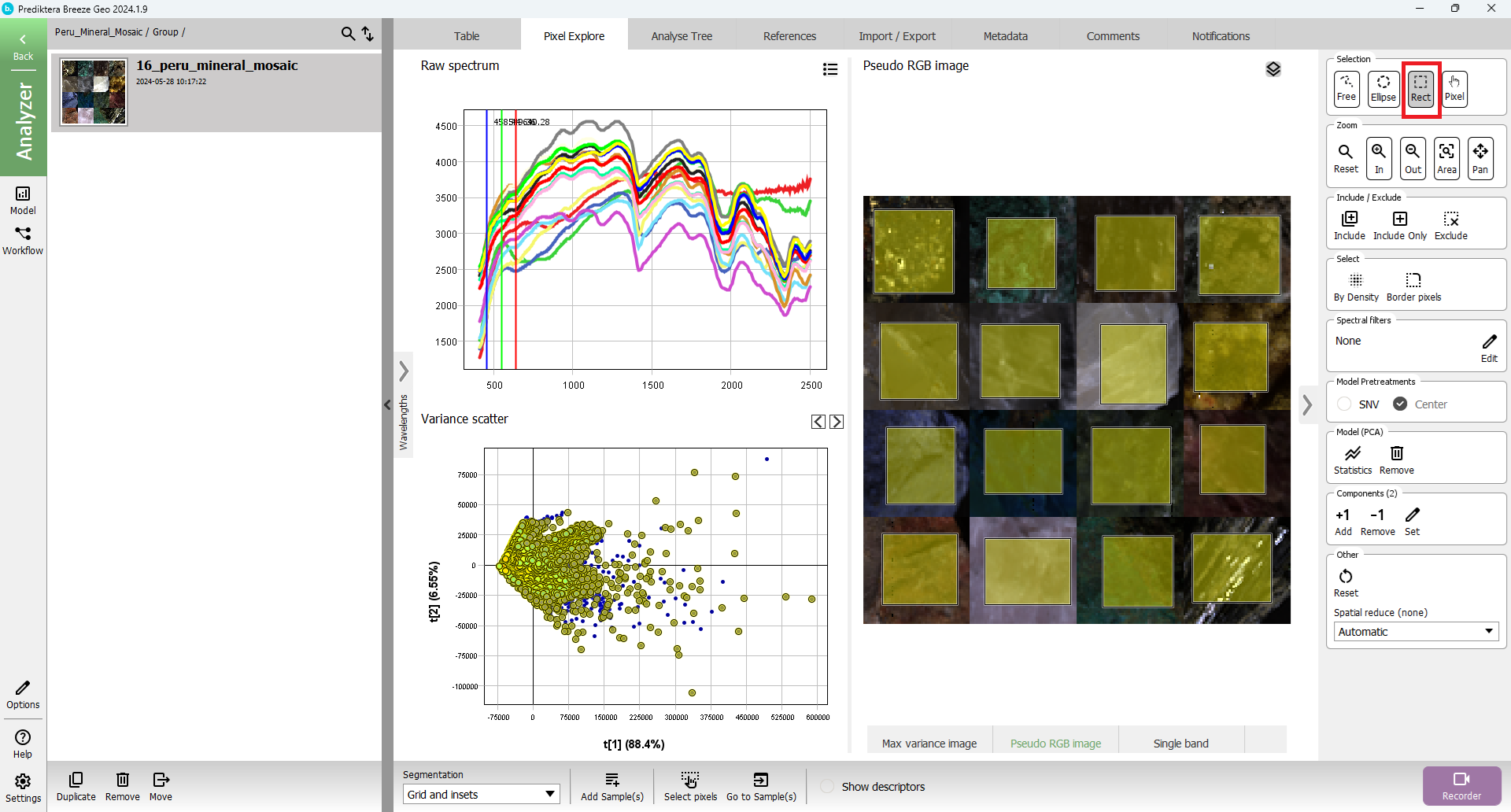Add a PCA component
Image resolution: width=1511 pixels, height=812 pixels.
[1343, 521]
